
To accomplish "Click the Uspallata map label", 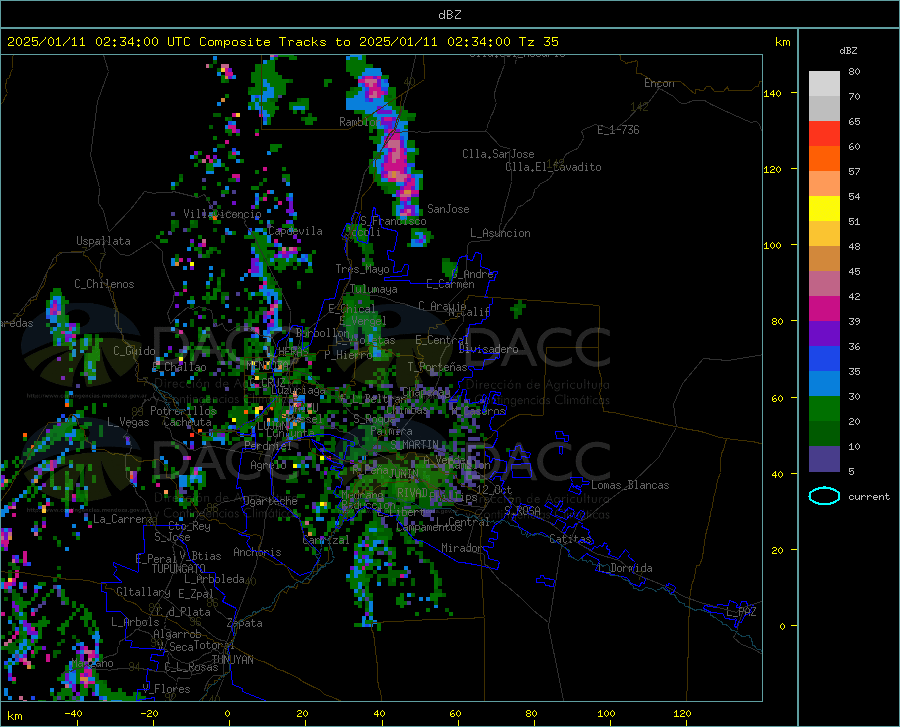I will click(x=103, y=242).
